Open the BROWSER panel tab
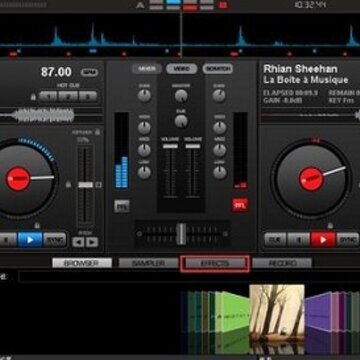This screenshot has width=360, height=360. (82, 263)
